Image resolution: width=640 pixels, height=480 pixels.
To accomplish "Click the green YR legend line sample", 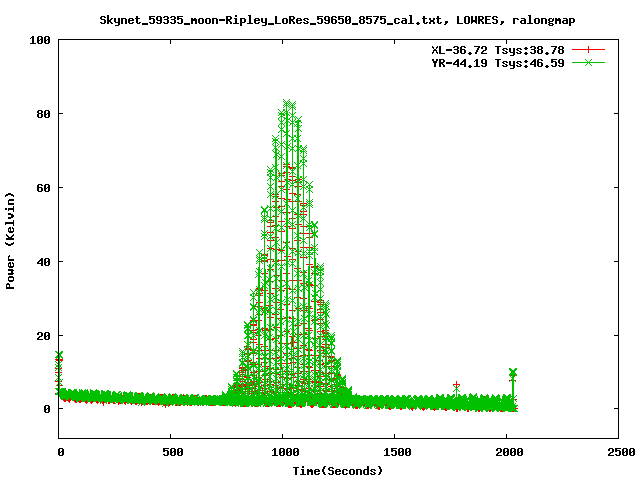I will coord(588,62).
